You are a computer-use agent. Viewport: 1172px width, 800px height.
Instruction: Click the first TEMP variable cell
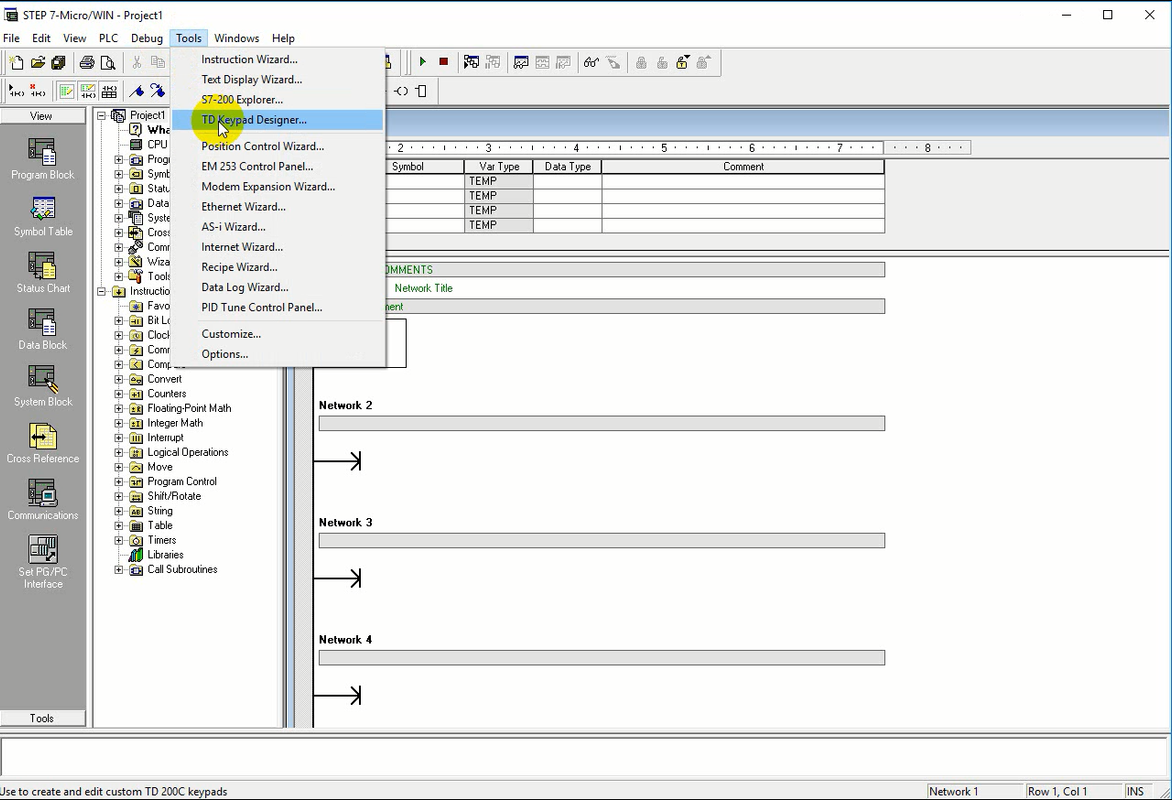(x=499, y=181)
